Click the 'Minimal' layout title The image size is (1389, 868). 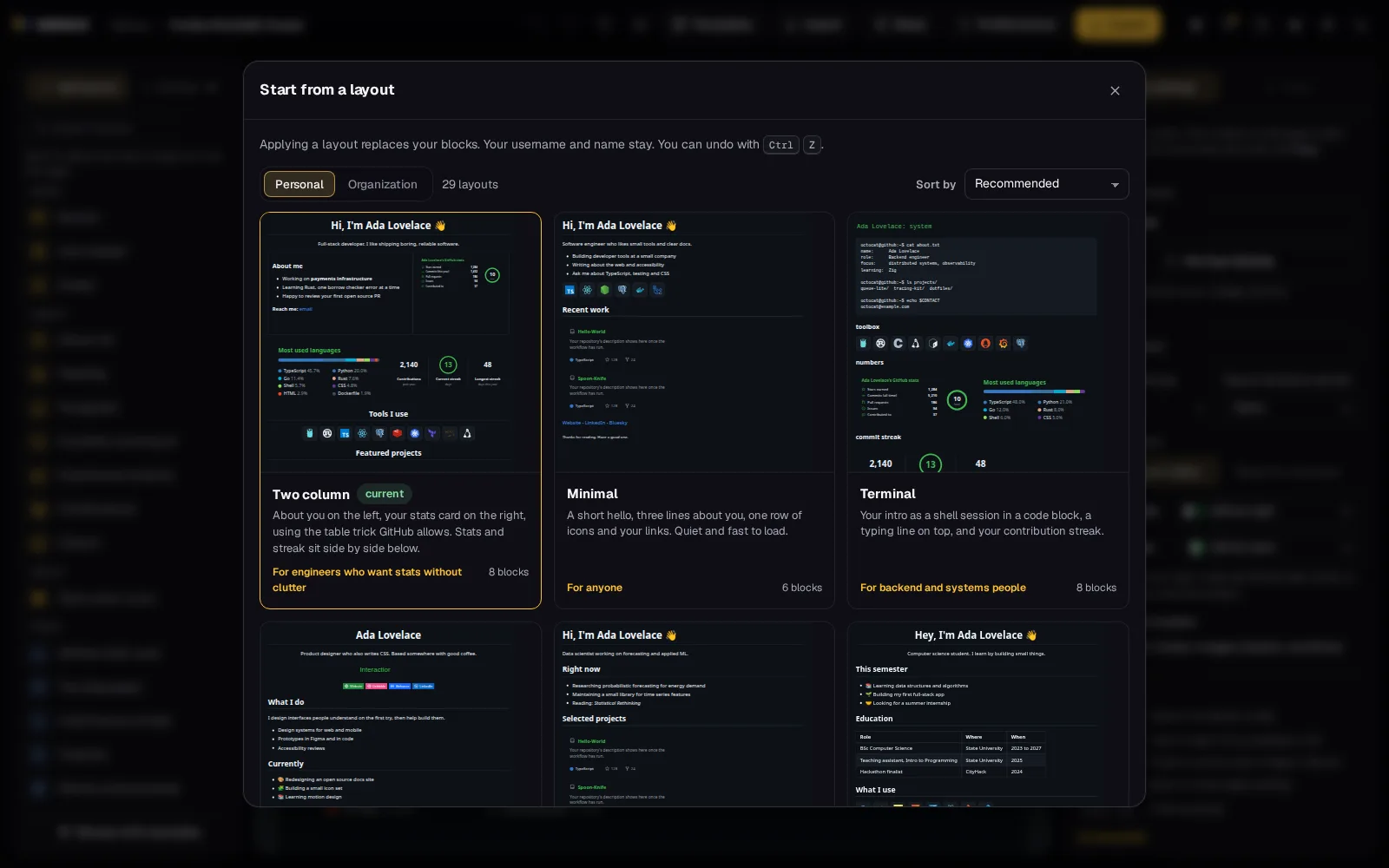(592, 493)
